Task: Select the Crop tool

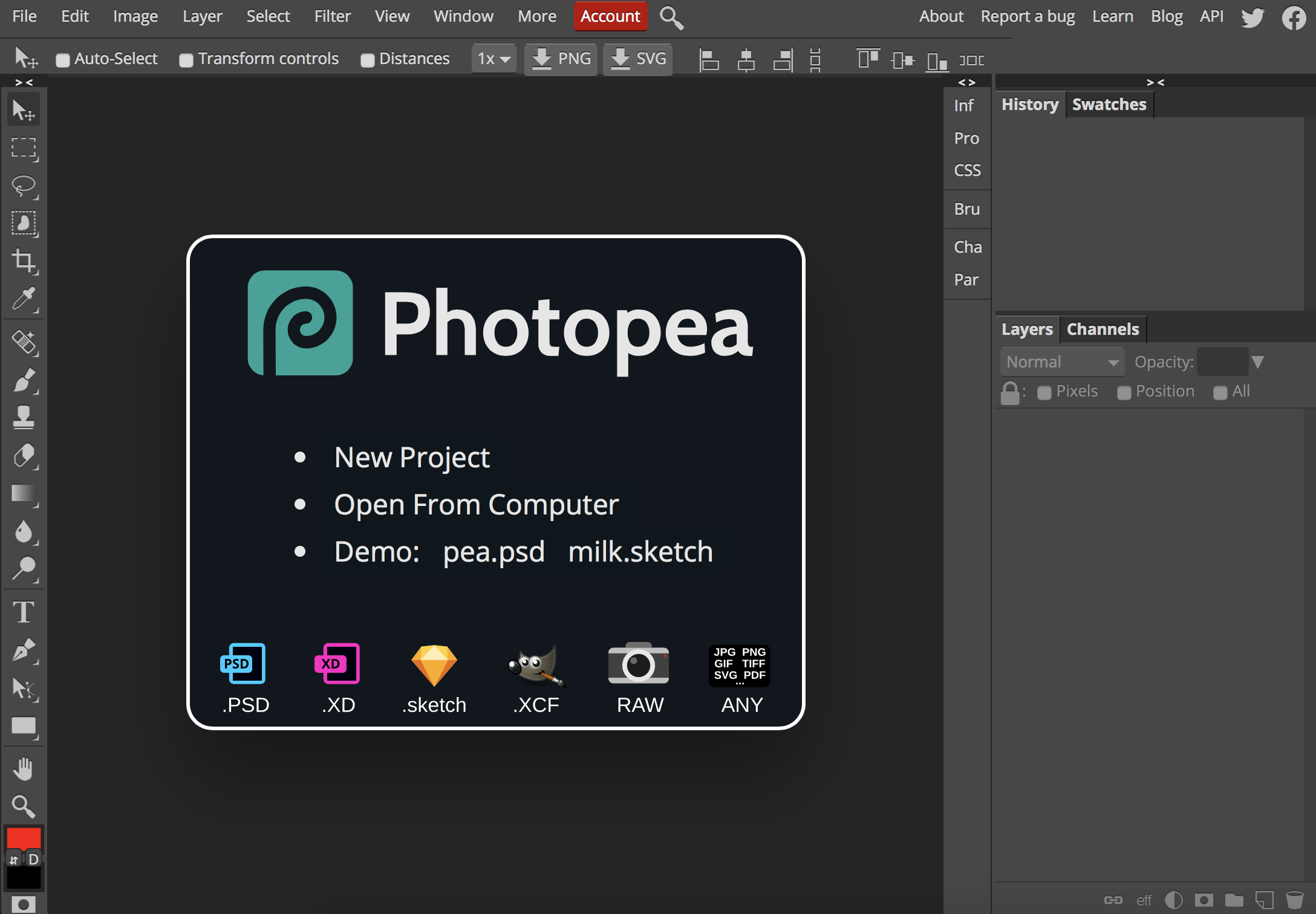Action: coord(24,261)
